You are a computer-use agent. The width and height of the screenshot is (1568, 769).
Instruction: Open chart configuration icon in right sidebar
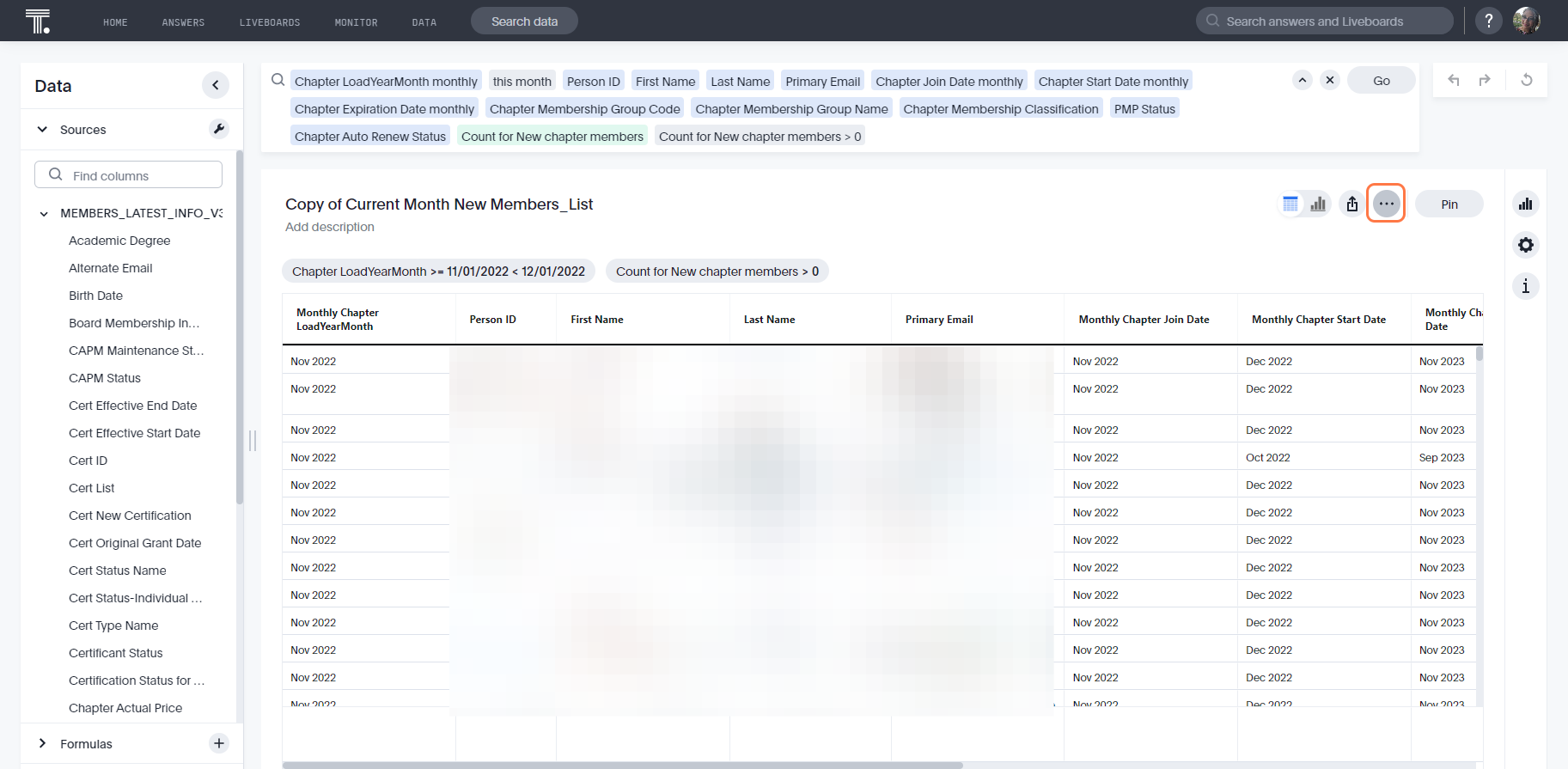[1526, 204]
